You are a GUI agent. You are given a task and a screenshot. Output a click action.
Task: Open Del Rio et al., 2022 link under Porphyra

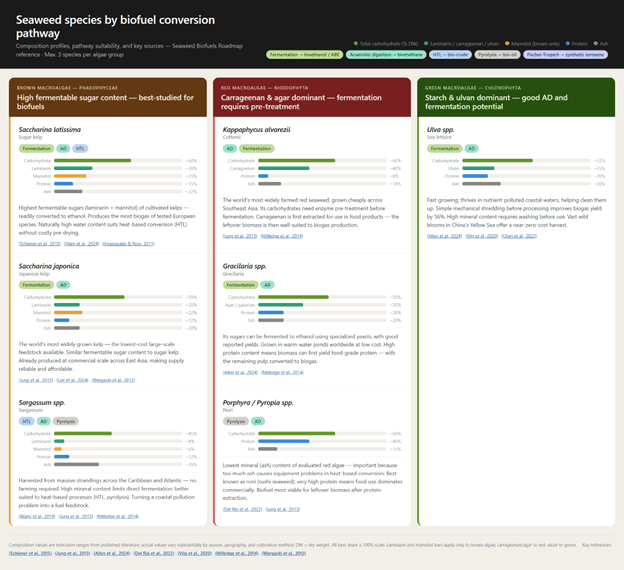pyautogui.click(x=242, y=509)
